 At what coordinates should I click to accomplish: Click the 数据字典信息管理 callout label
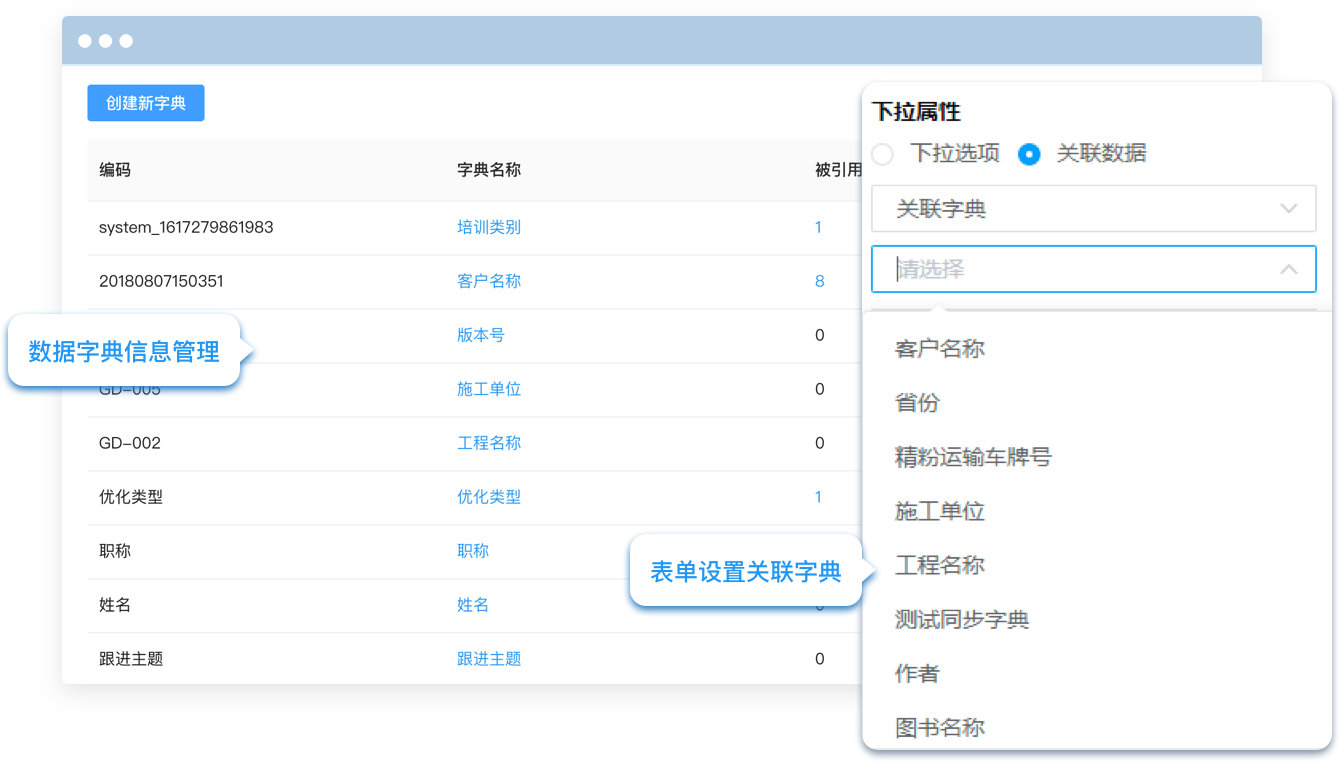[x=124, y=351]
